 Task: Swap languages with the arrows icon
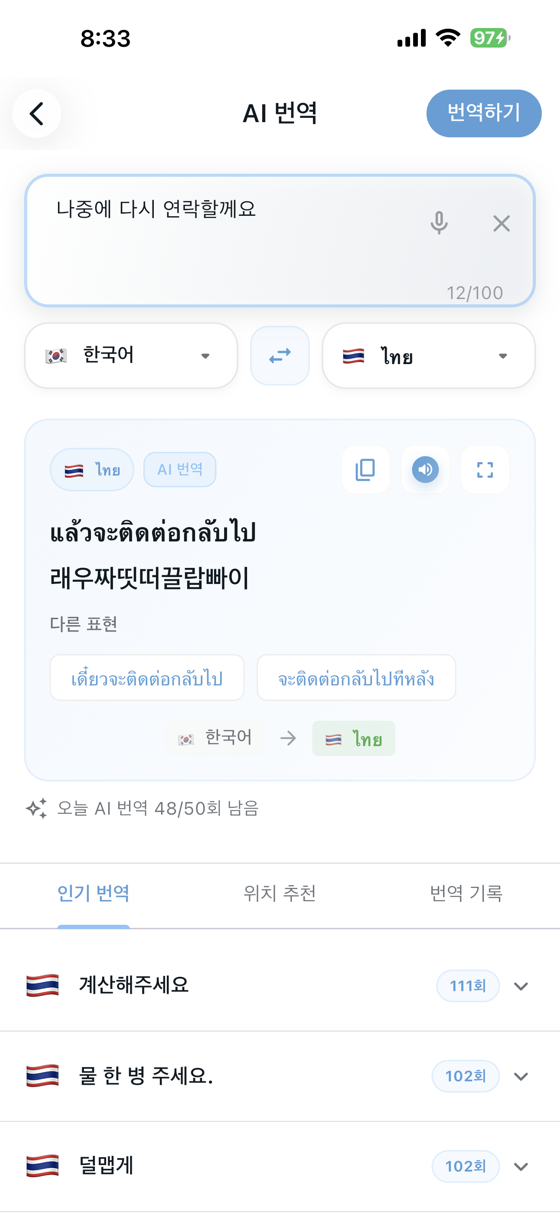tap(280, 355)
